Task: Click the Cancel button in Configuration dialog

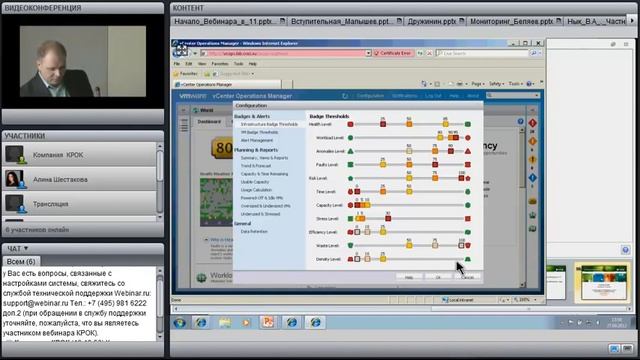Action: [467, 277]
